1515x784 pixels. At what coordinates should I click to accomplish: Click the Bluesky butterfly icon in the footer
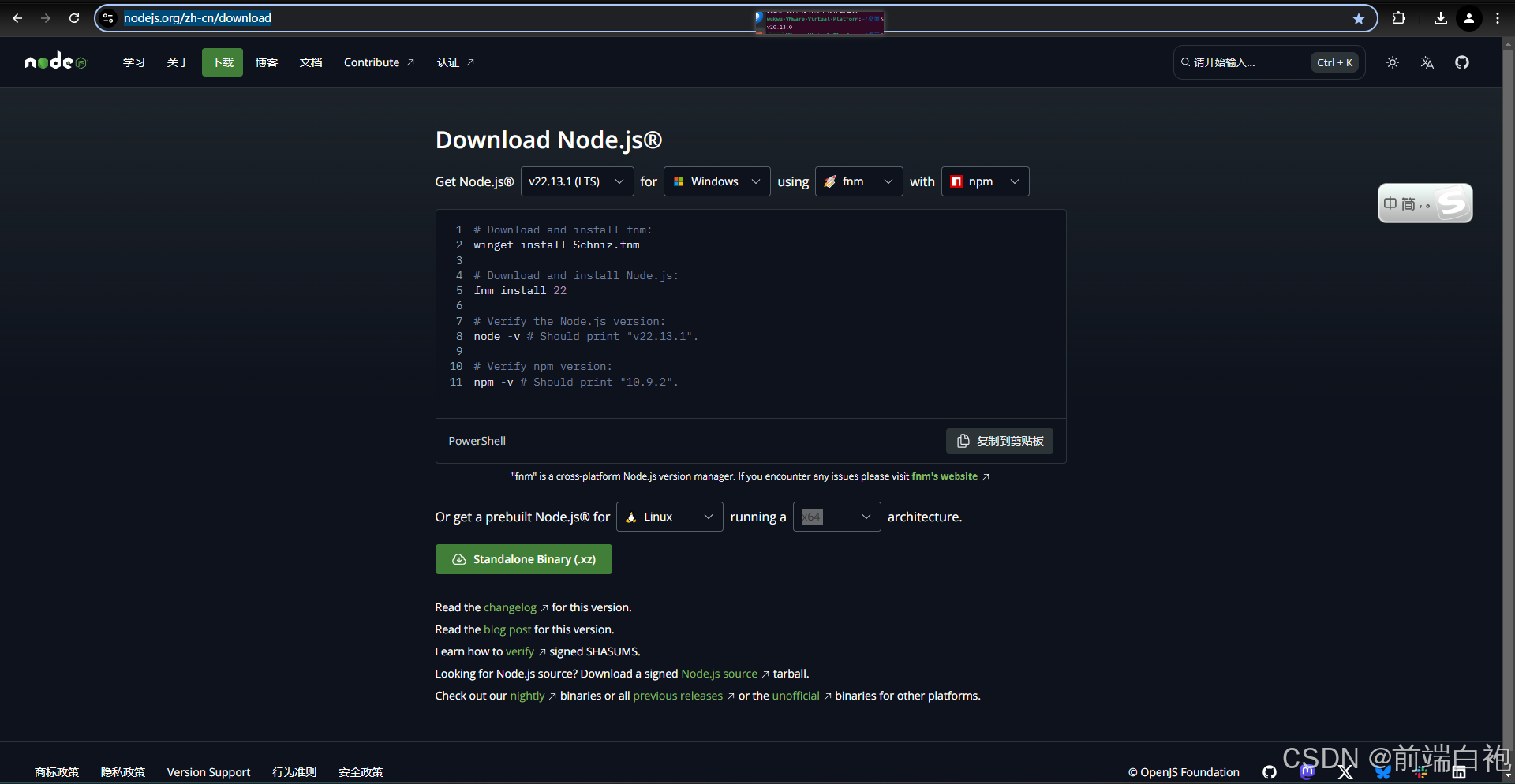(x=1383, y=772)
